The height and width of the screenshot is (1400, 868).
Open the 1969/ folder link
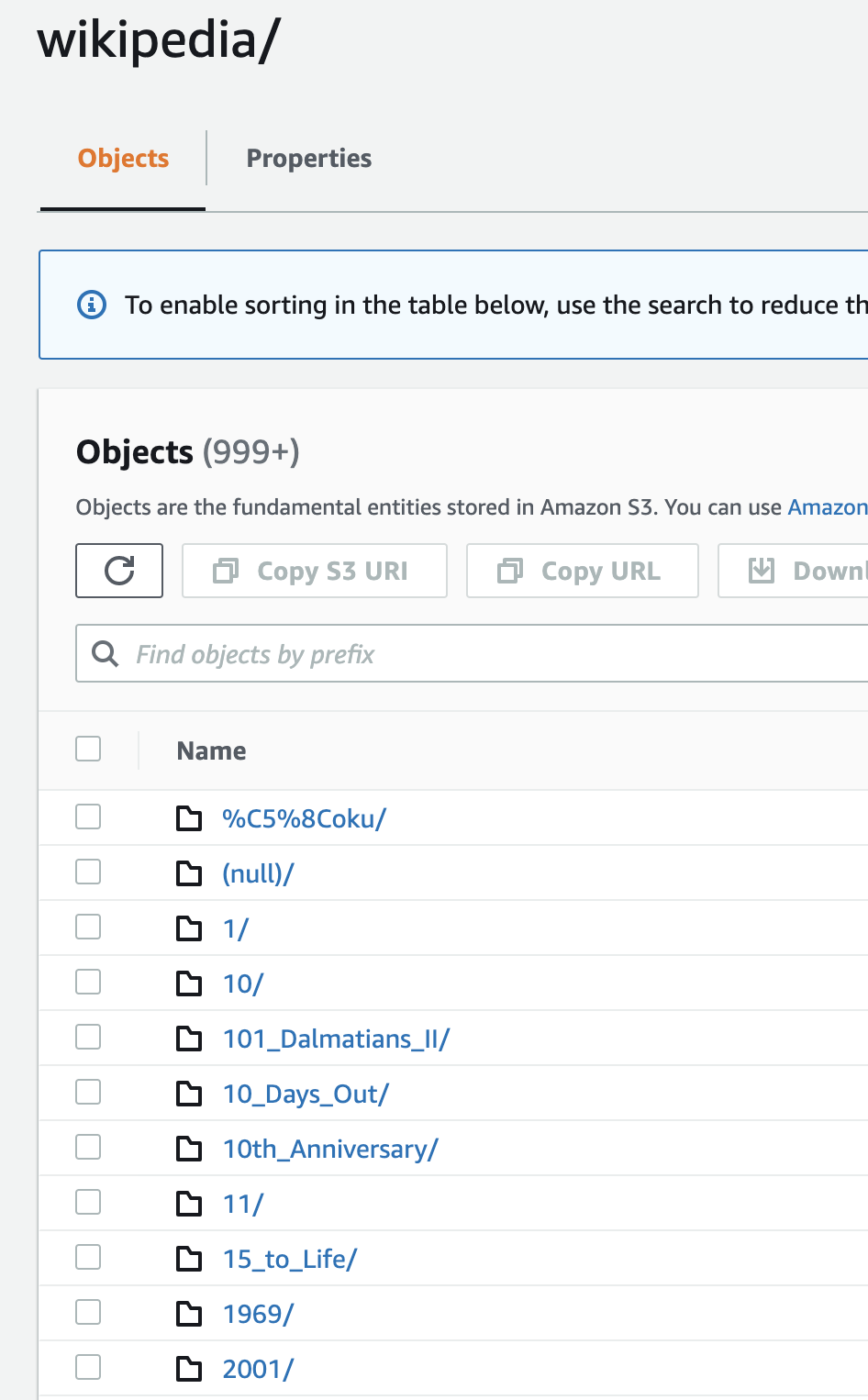pyautogui.click(x=259, y=1314)
